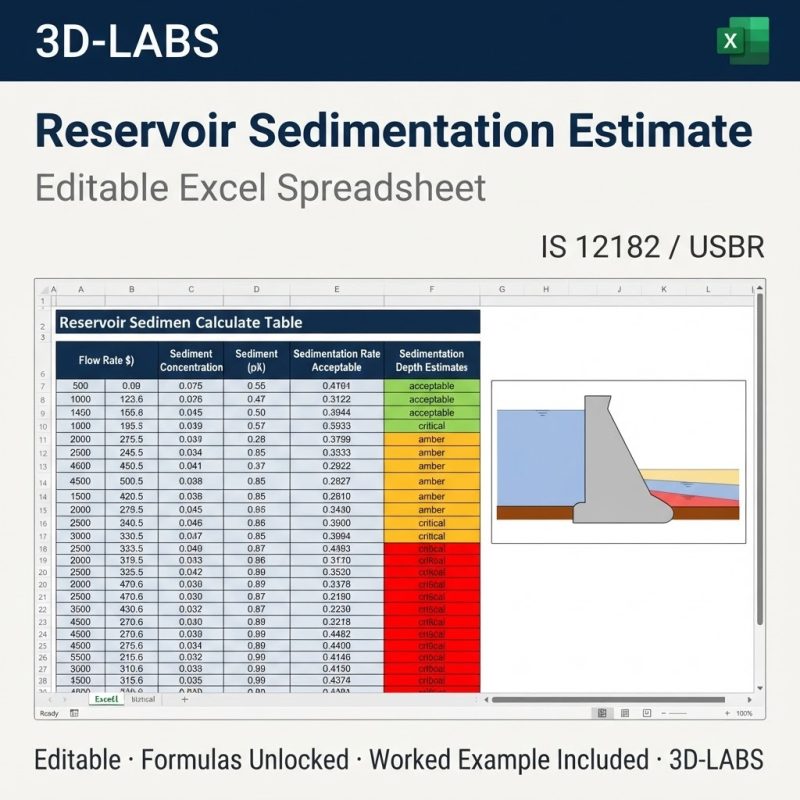This screenshot has width=800, height=800.
Task: Select cell containing 0.3122
Action: point(337,399)
